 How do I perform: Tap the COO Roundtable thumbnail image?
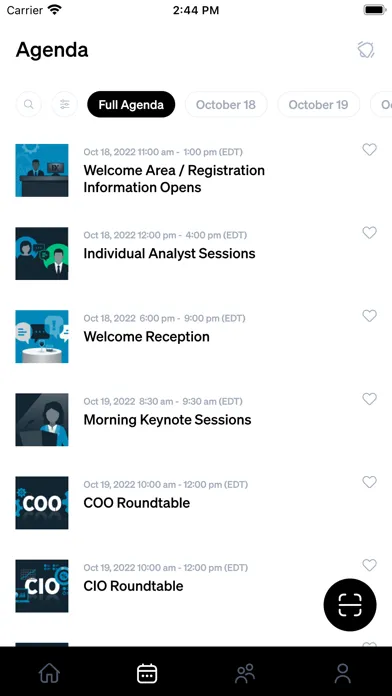pyautogui.click(x=42, y=503)
